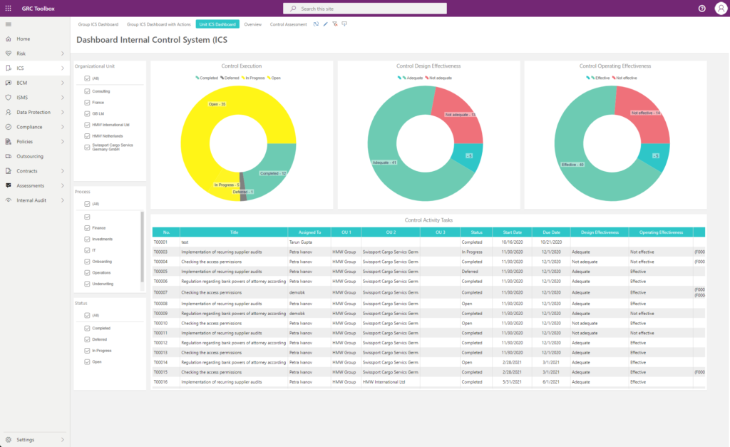
Task: Toggle the Completed status checkbox
Action: click(87, 328)
